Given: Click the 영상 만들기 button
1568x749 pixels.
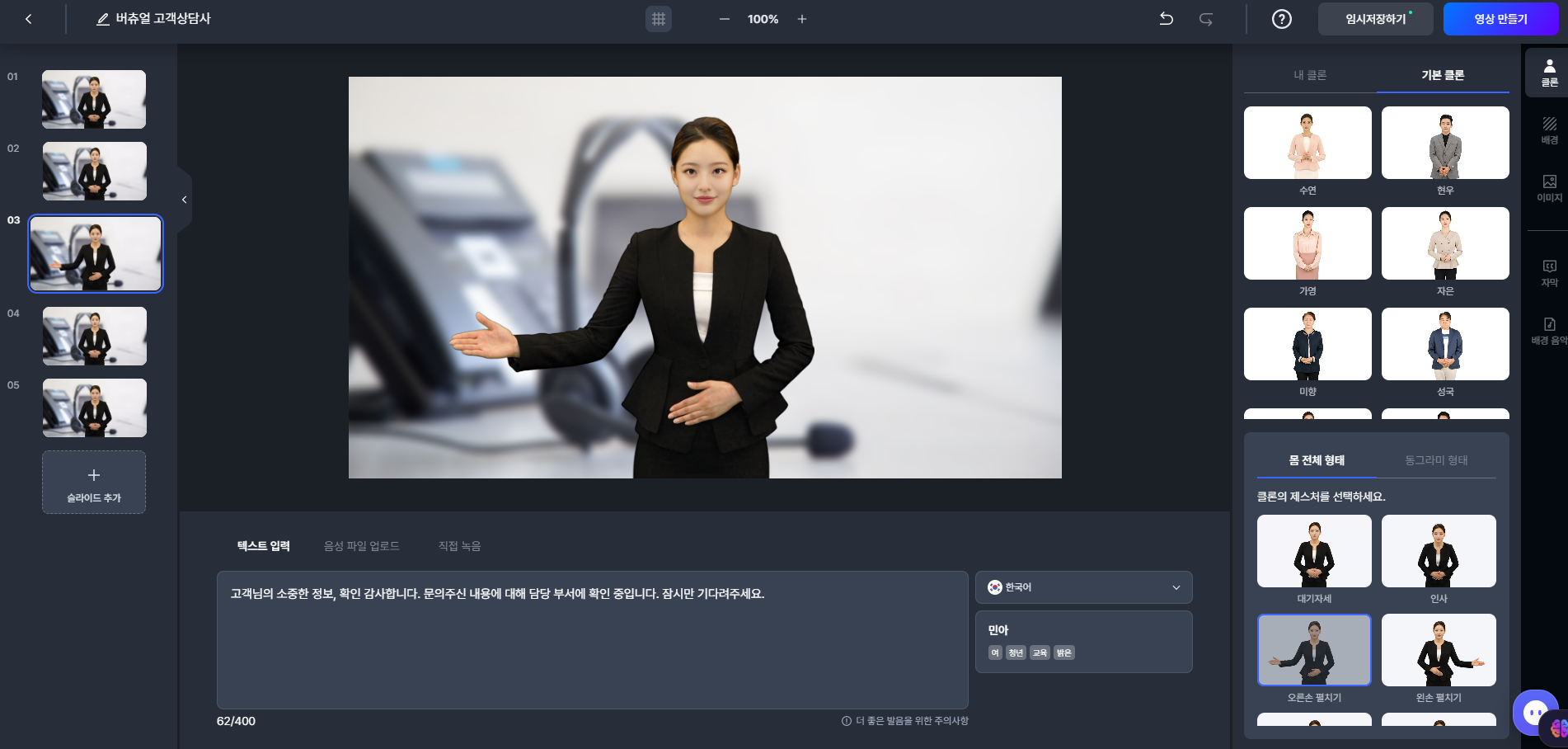Looking at the screenshot, I should pos(1502,18).
